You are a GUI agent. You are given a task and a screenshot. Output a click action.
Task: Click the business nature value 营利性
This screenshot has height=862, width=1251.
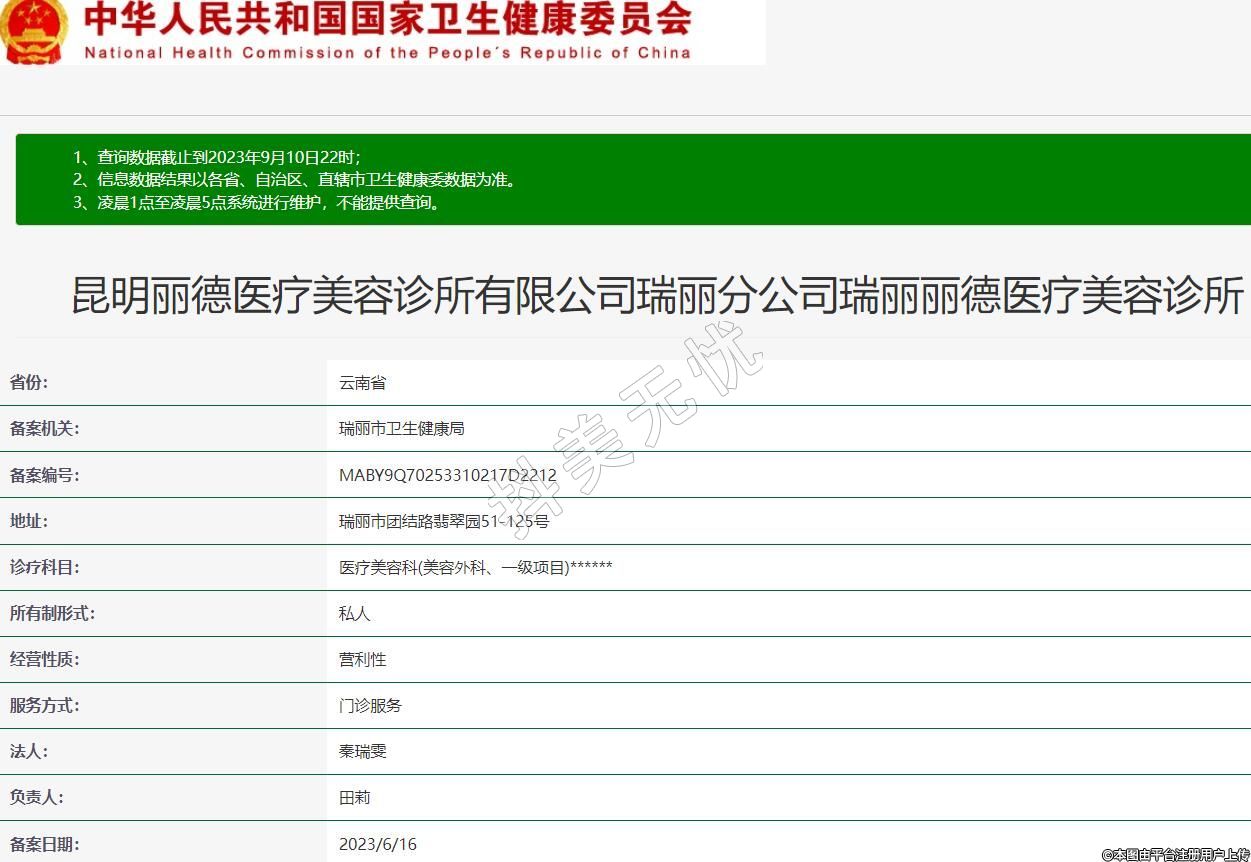[362, 660]
